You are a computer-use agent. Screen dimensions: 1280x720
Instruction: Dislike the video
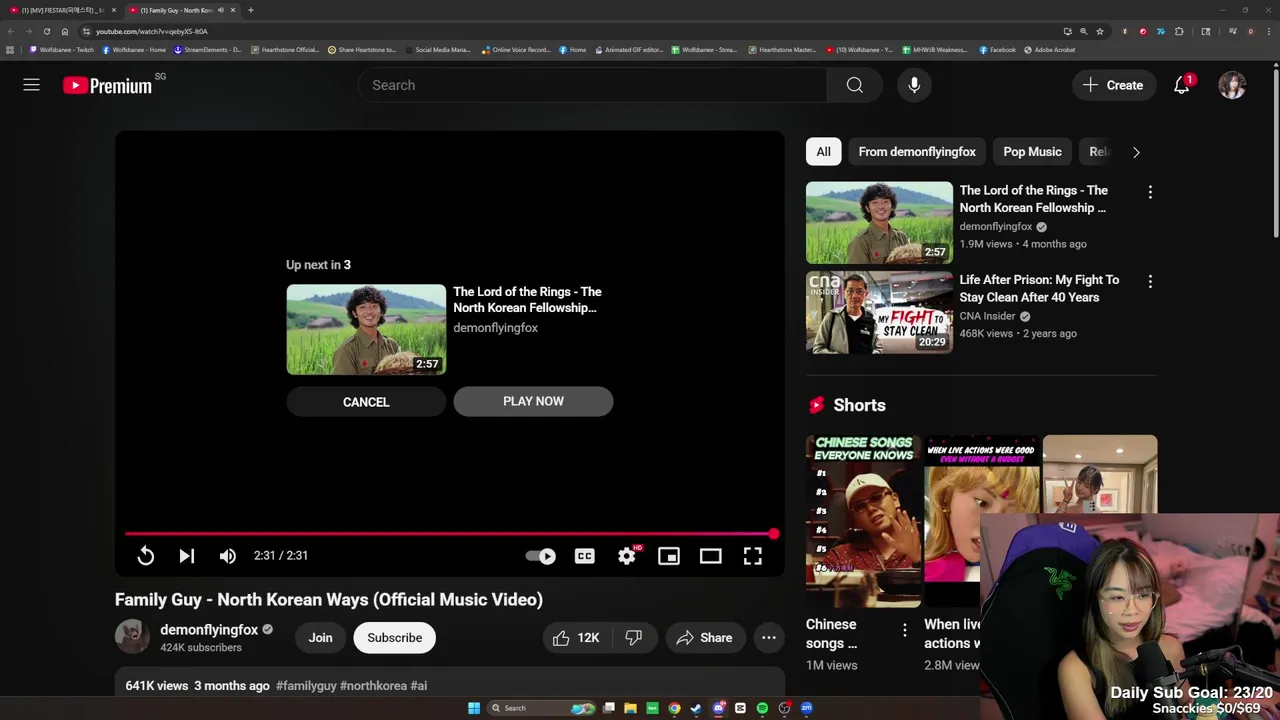click(634, 637)
